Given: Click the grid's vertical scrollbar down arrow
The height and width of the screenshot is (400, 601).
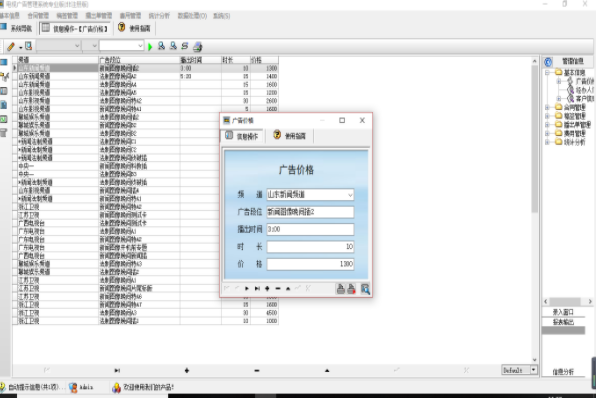Looking at the screenshot, I should click(x=535, y=360).
